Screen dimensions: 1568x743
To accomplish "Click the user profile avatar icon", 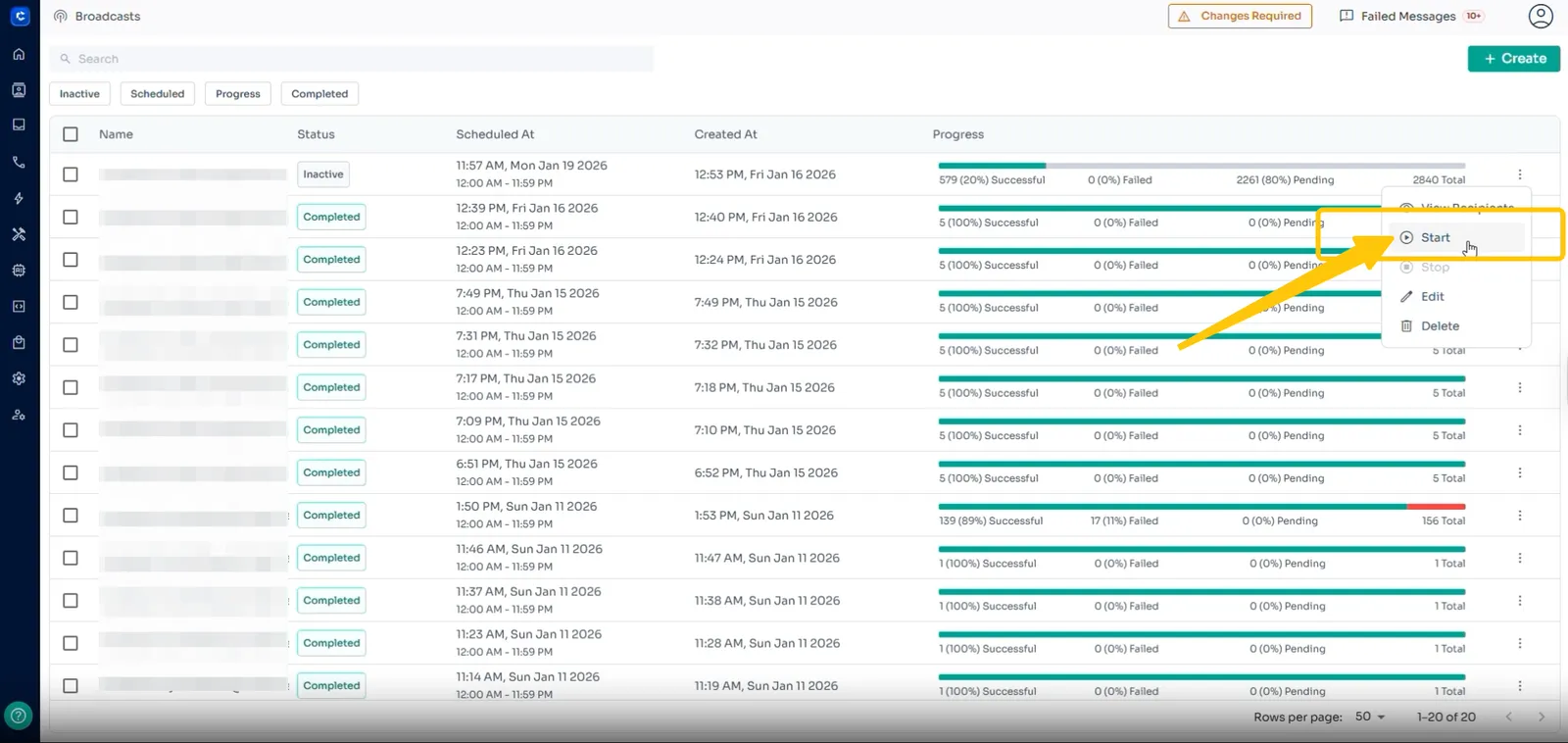I will pos(1541,16).
